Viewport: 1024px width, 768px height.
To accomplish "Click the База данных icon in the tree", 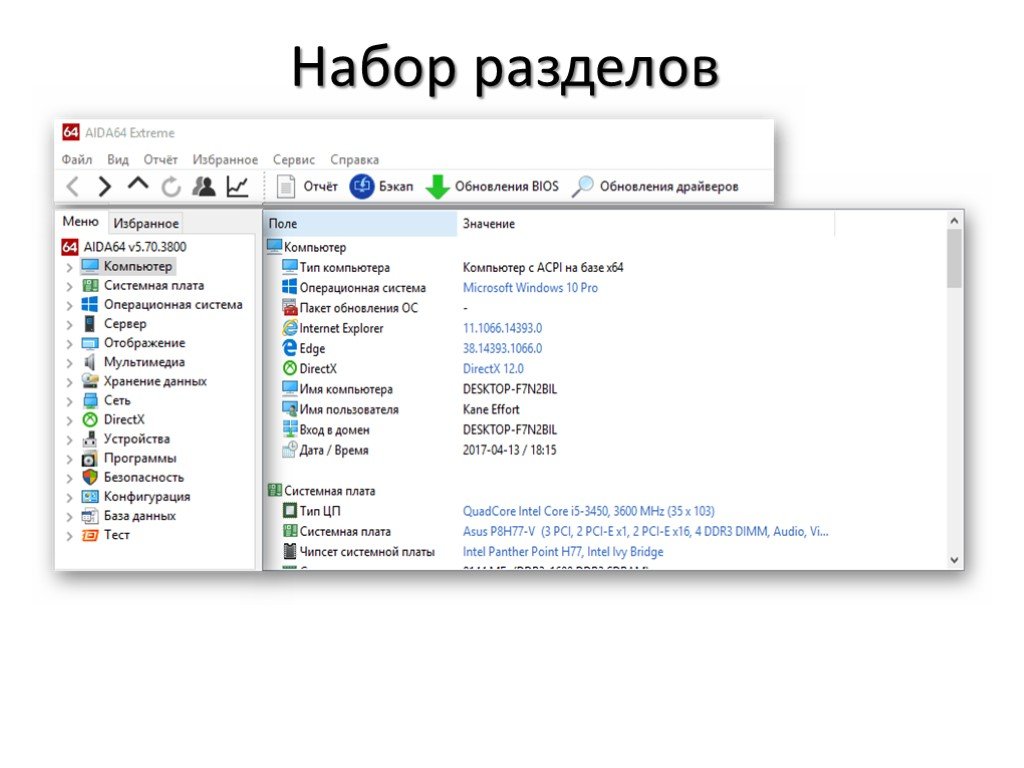I will pyautogui.click(x=90, y=516).
